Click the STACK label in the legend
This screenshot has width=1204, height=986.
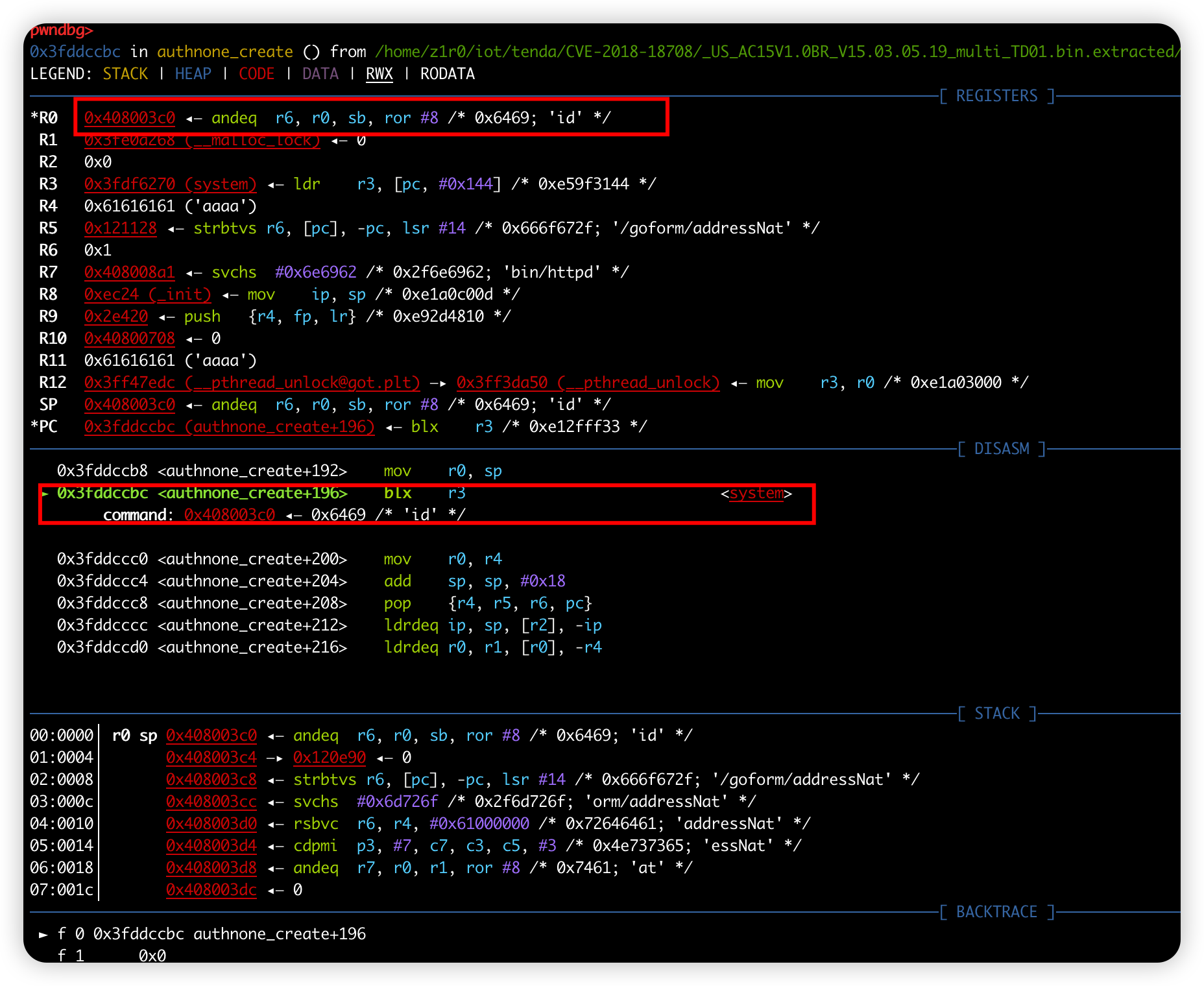125,74
